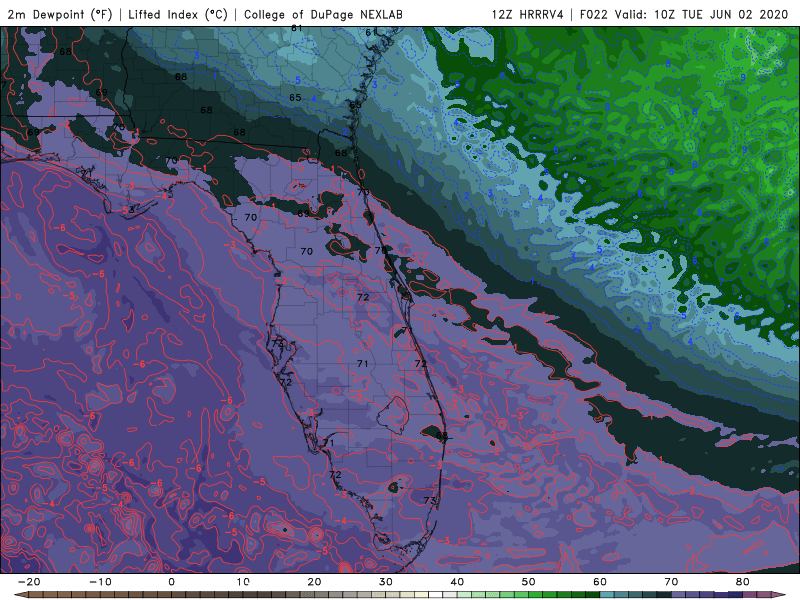This screenshot has height=600, width=800.
Task: Click the 80 label on the color scale
Action: (743, 582)
